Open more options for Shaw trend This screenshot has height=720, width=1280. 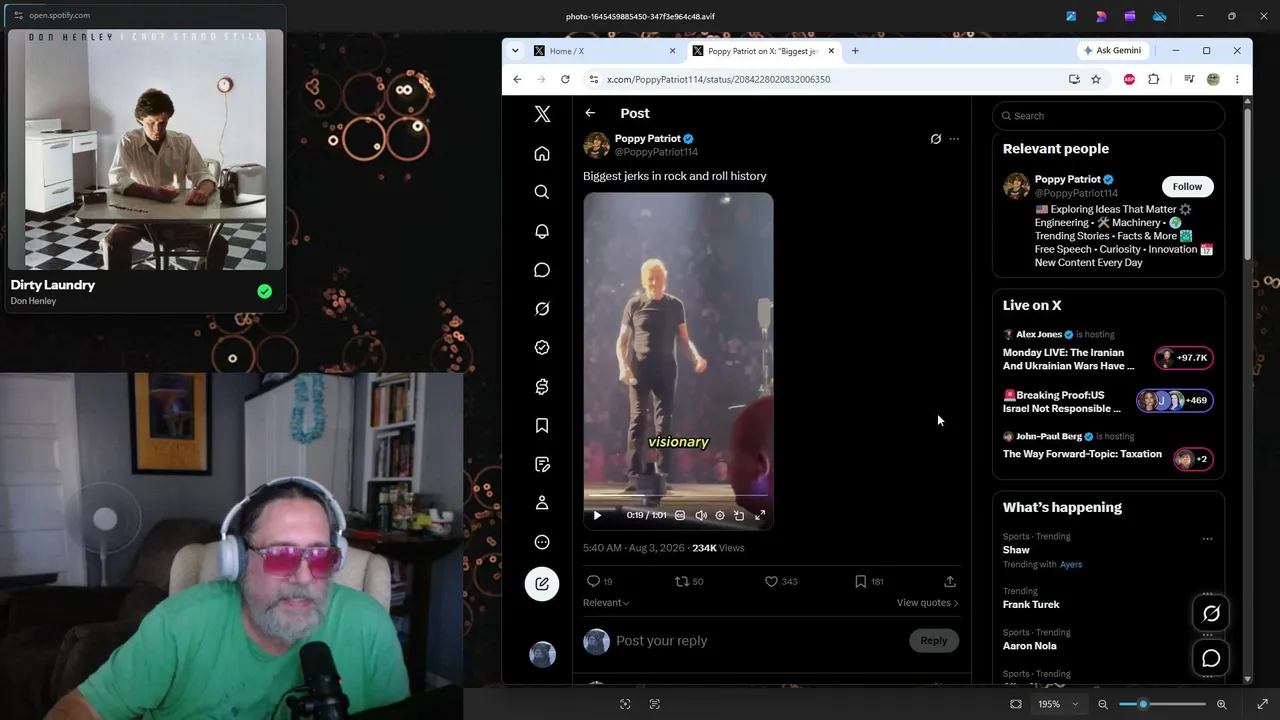click(x=1207, y=539)
